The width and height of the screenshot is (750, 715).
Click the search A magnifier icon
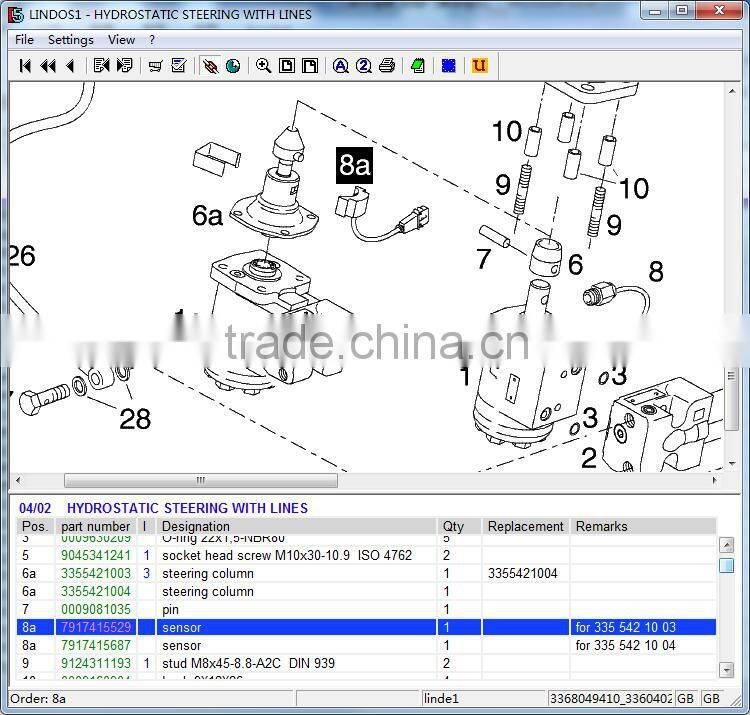pyautogui.click(x=341, y=66)
